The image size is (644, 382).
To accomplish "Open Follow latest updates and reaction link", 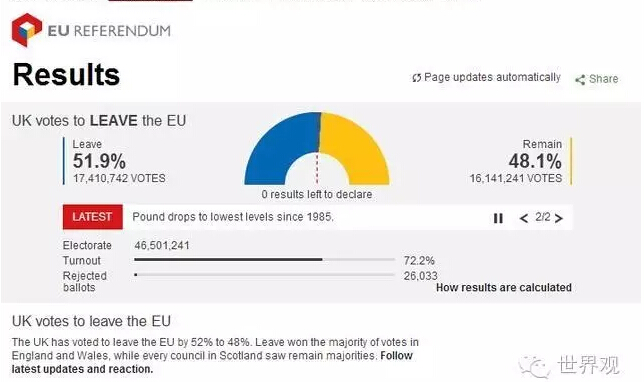I will coord(212,362).
